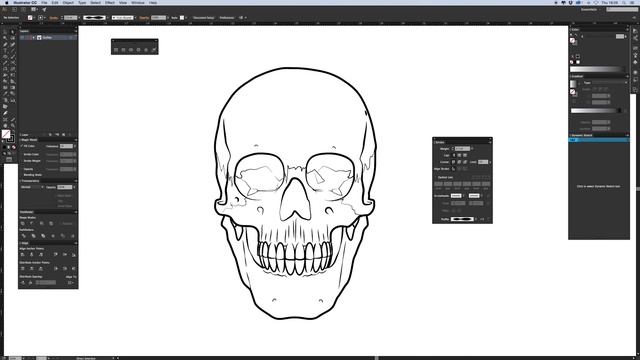Enable Stroke Weight in Magic Wand panel
The width and height of the screenshot is (640, 360).
click(21, 161)
